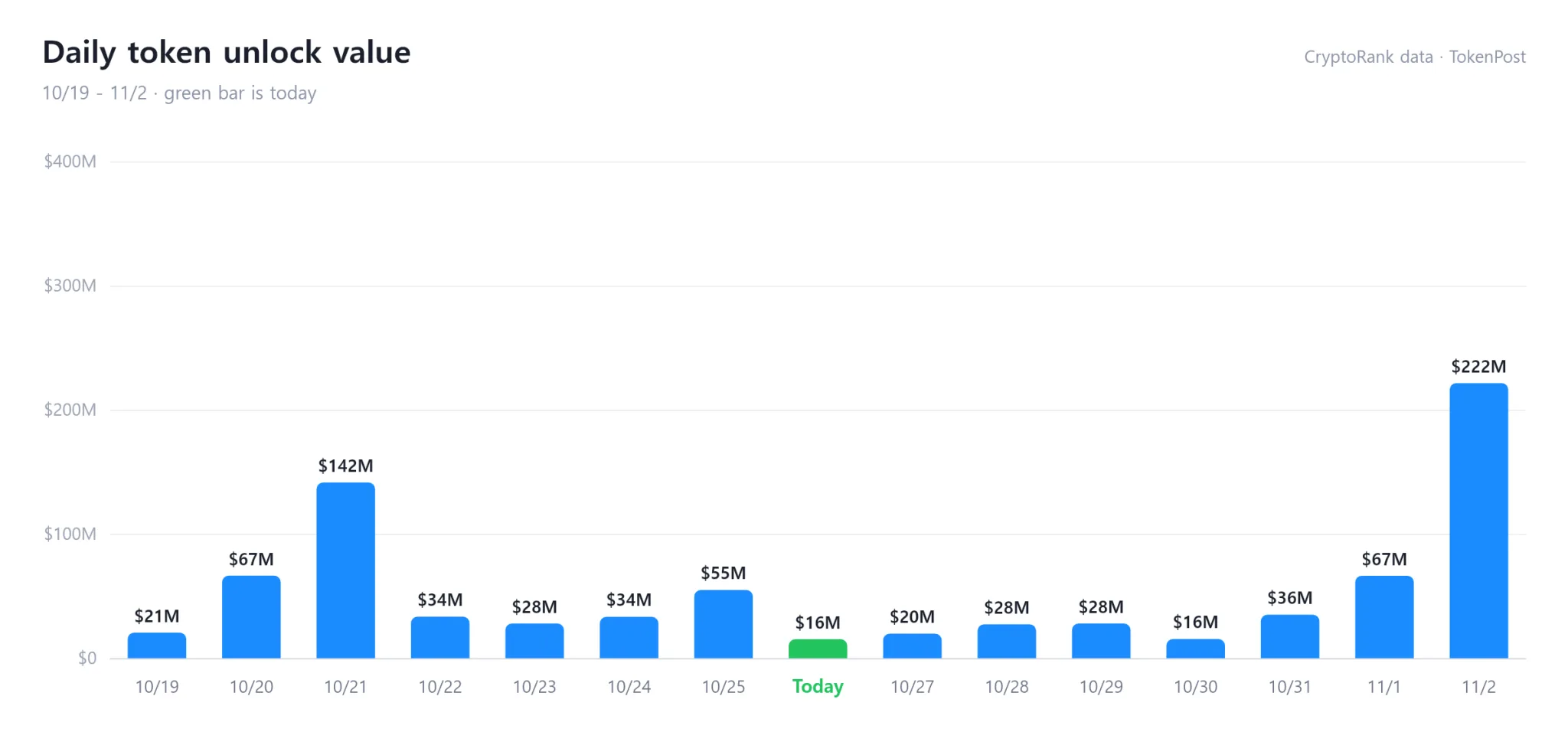This screenshot has width=1568, height=732.
Task: Select the "$300M" y-axis label
Action: [70, 286]
